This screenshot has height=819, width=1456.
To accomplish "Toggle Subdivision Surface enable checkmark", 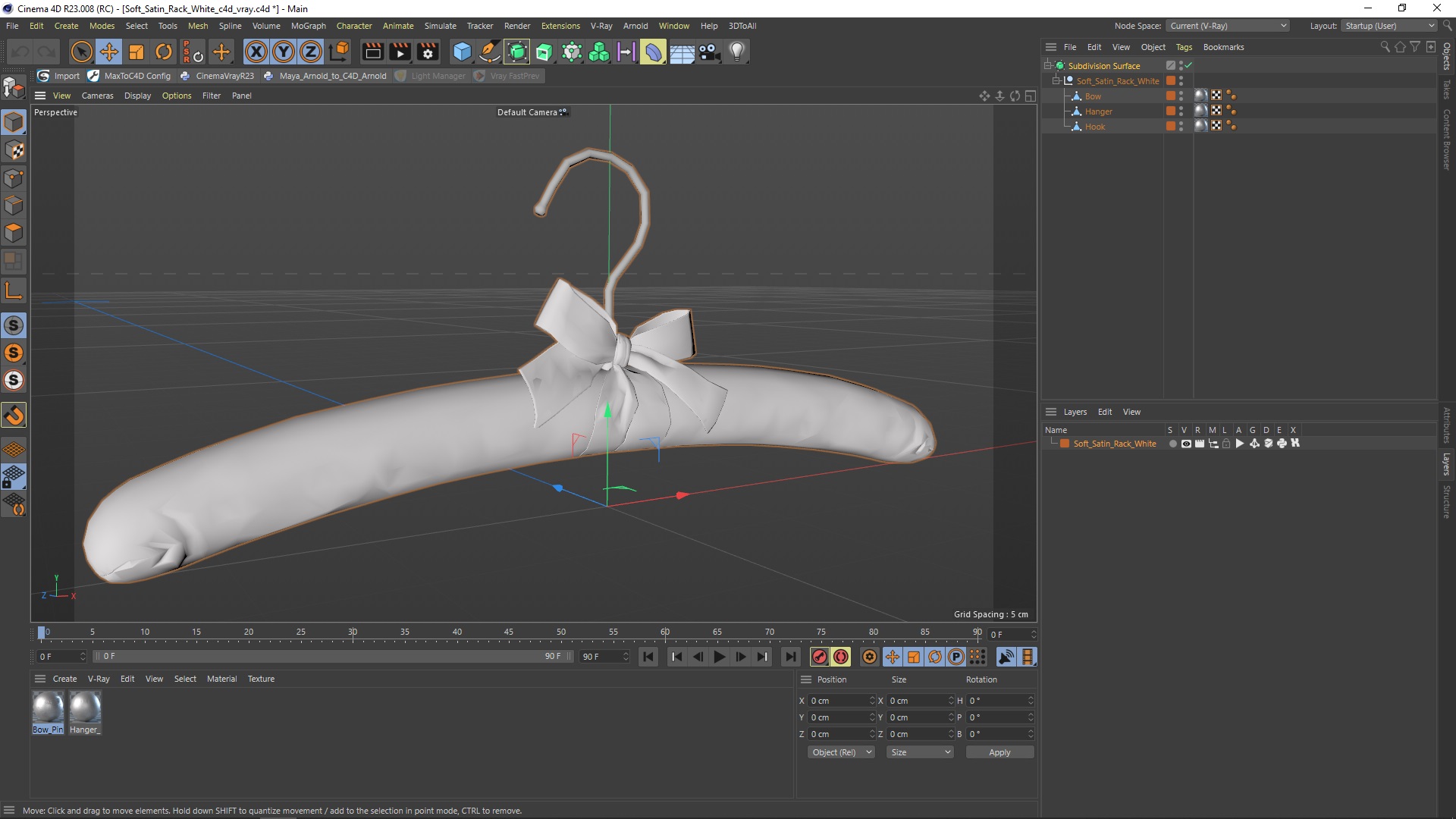I will (x=1188, y=65).
